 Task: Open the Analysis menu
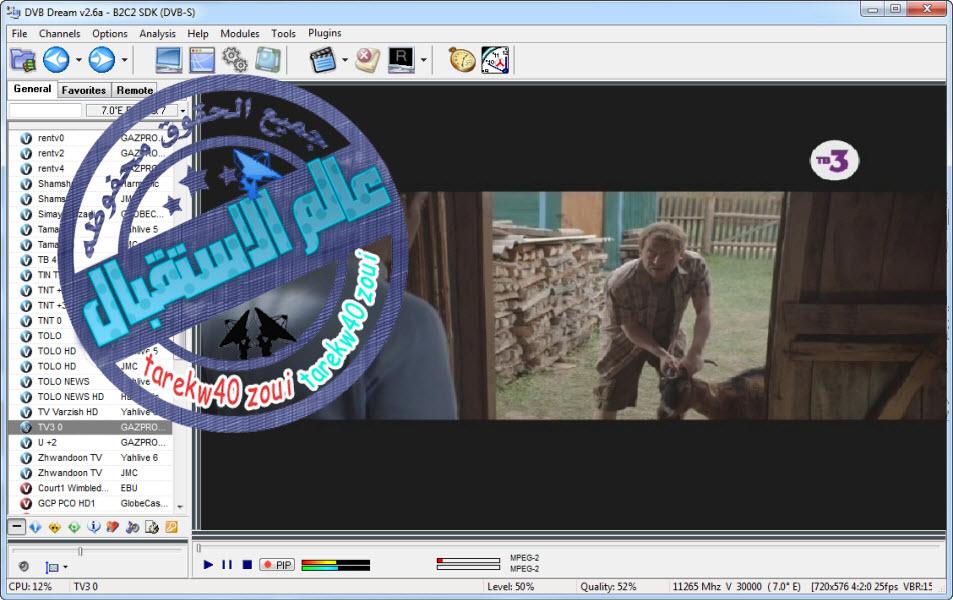(x=157, y=33)
